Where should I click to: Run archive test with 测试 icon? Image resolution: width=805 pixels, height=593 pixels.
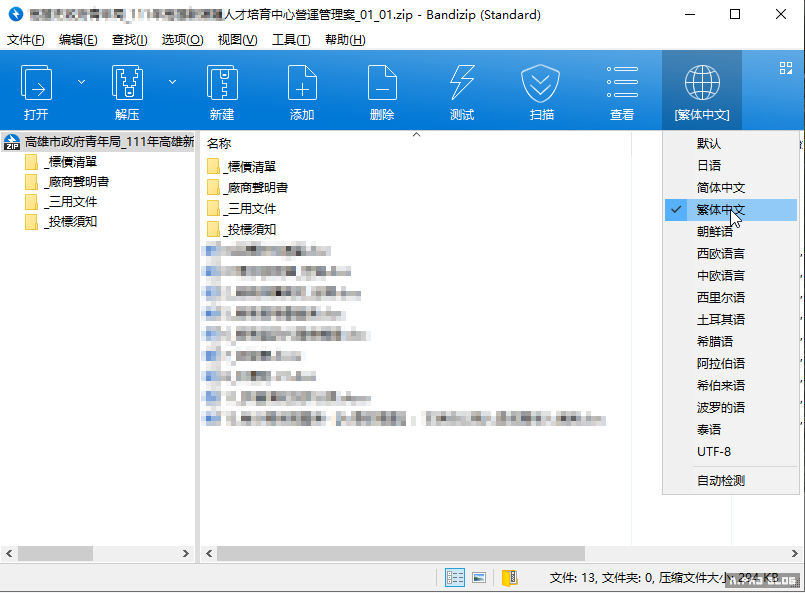(462, 90)
